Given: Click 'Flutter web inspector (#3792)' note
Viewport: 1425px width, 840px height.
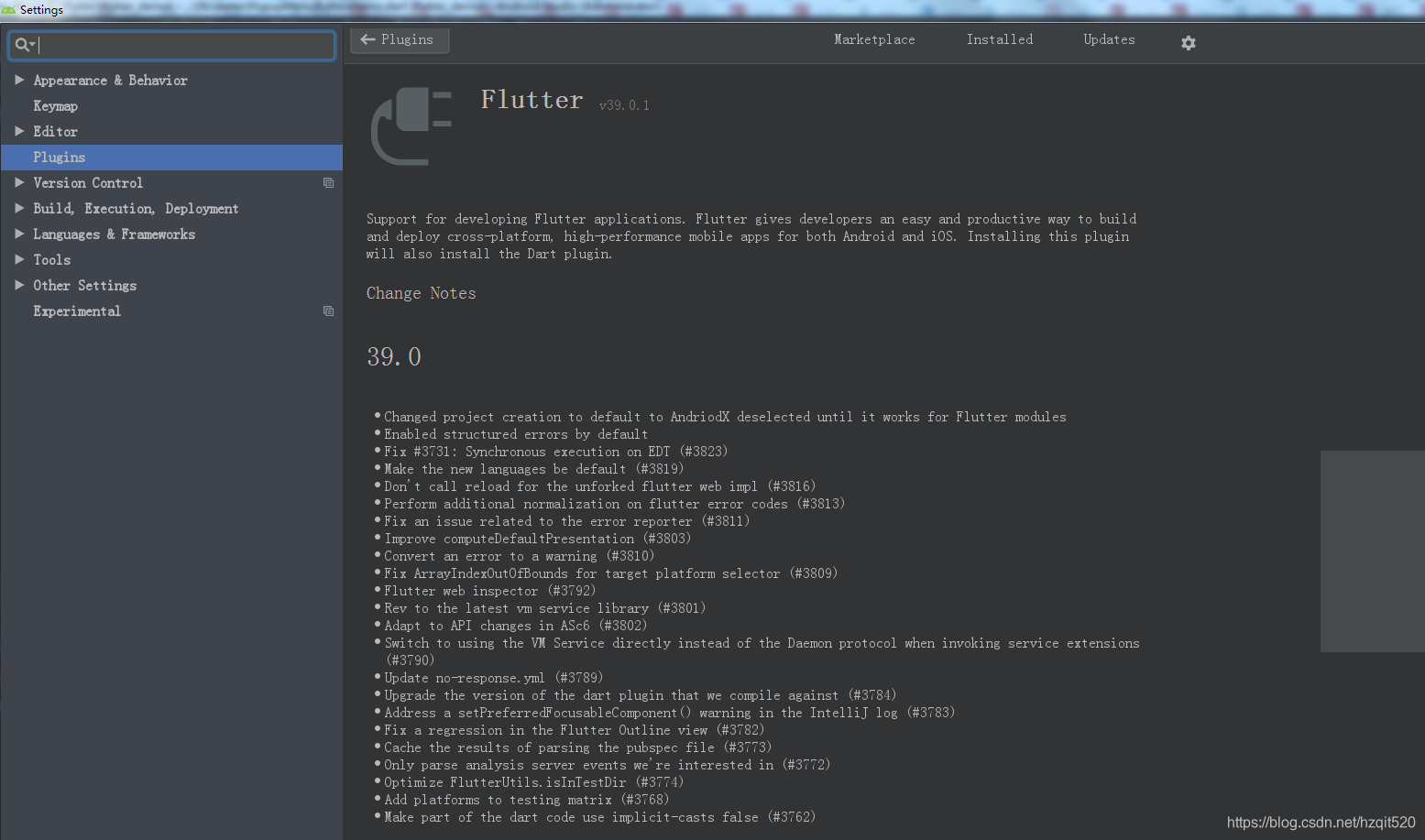Looking at the screenshot, I should [489, 591].
